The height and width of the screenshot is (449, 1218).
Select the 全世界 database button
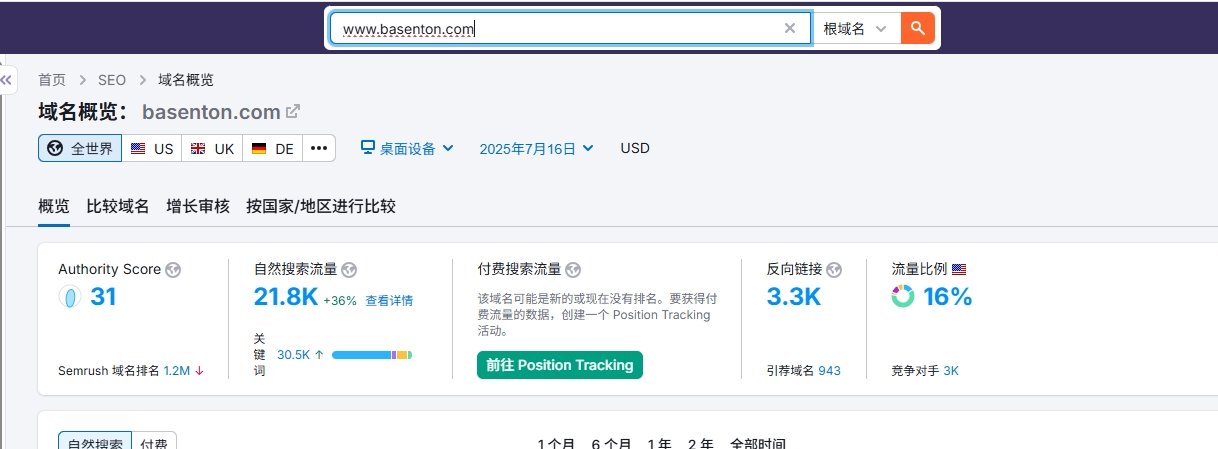point(80,148)
